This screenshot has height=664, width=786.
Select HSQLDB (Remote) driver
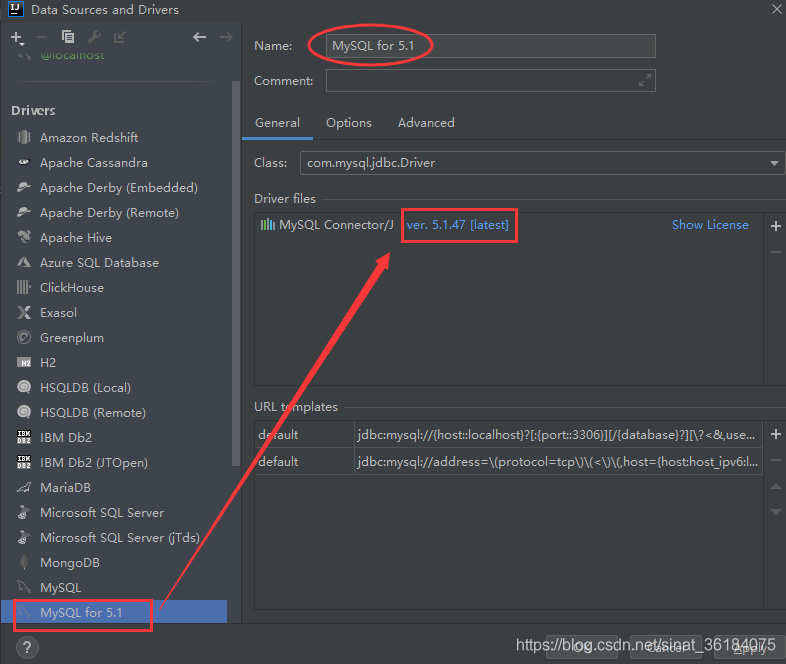93,412
